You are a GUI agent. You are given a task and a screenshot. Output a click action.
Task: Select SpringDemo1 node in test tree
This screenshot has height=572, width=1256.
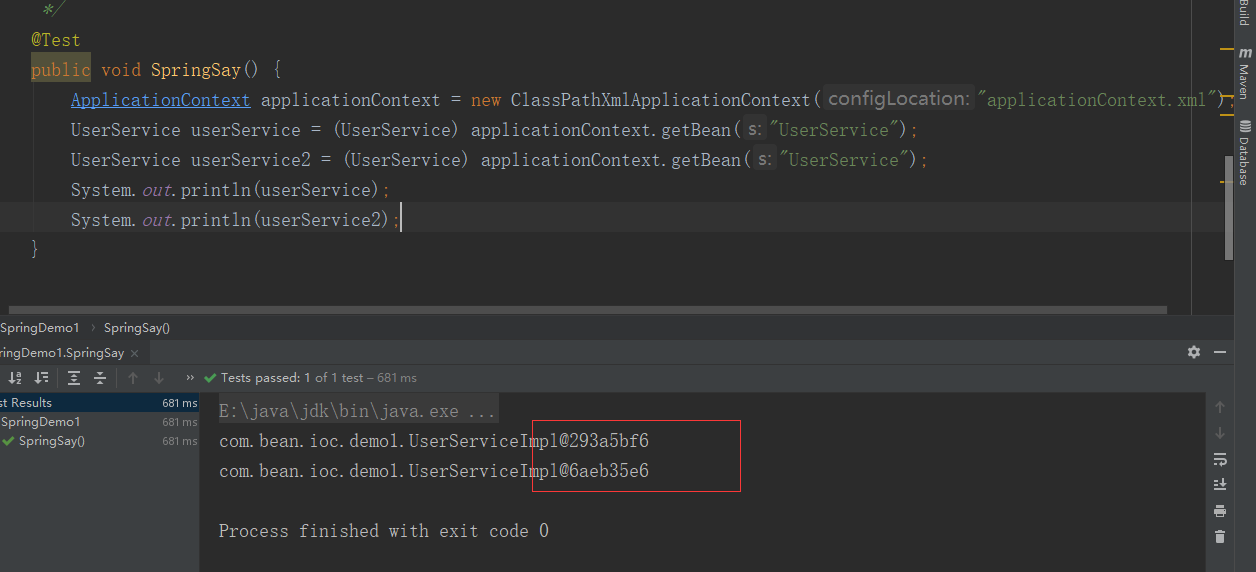(x=100, y=422)
